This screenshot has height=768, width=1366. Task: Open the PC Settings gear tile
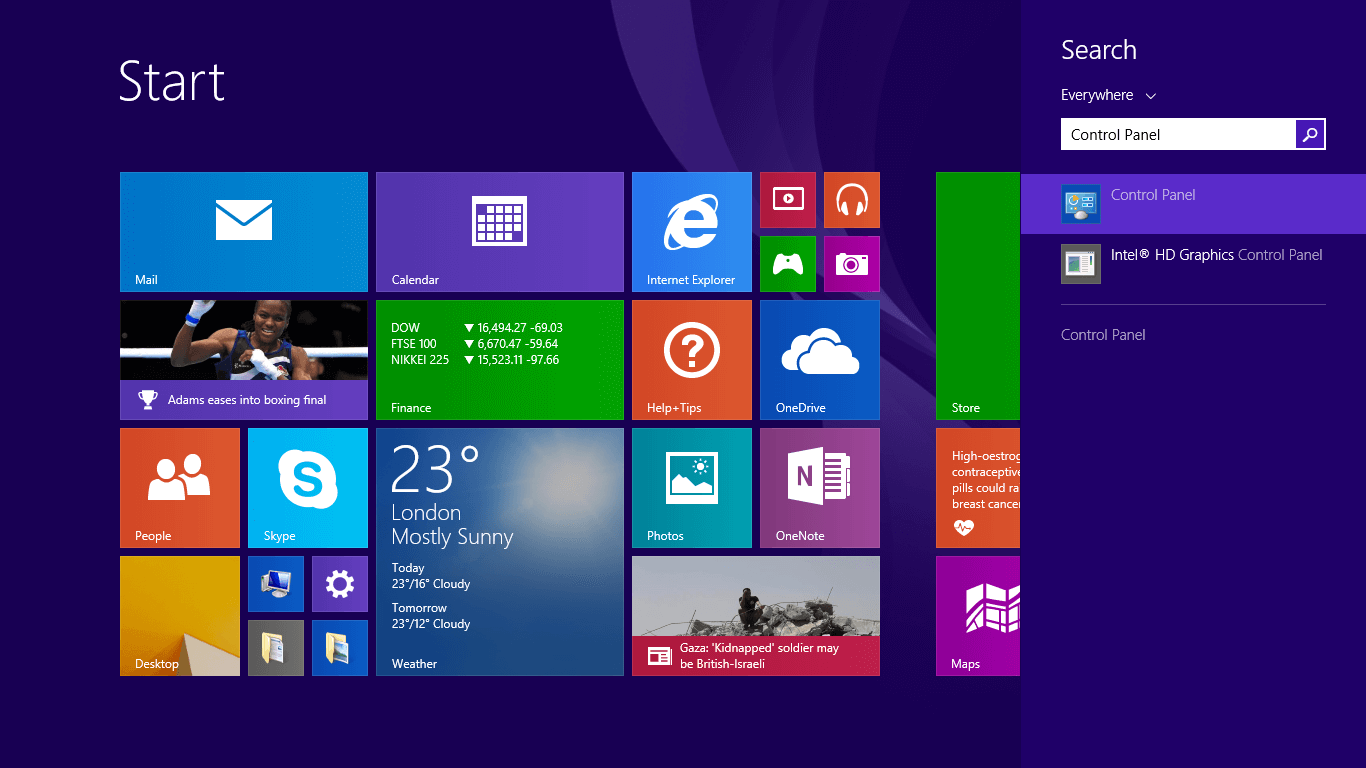coord(340,584)
